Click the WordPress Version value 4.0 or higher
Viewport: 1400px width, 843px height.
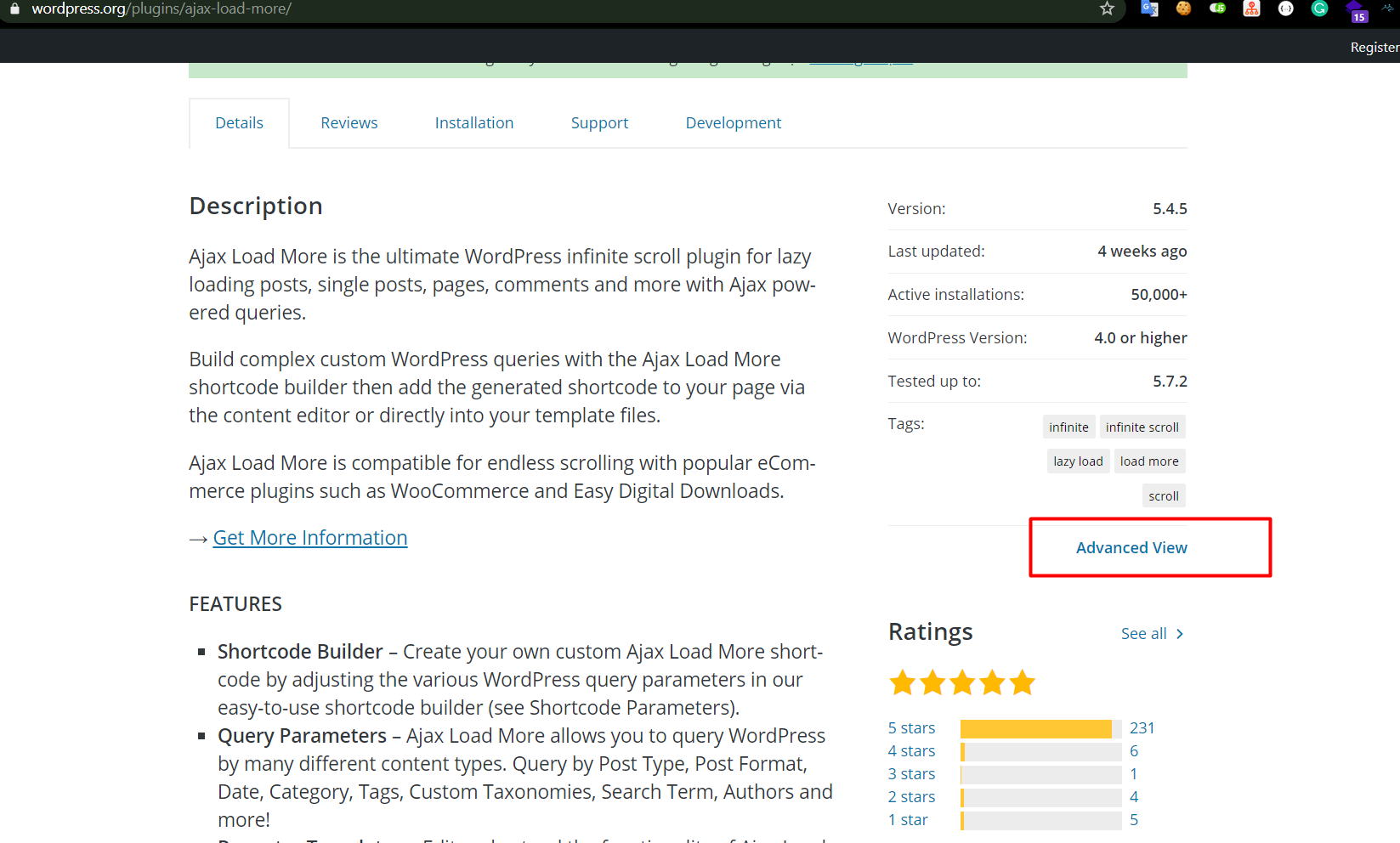(1141, 338)
